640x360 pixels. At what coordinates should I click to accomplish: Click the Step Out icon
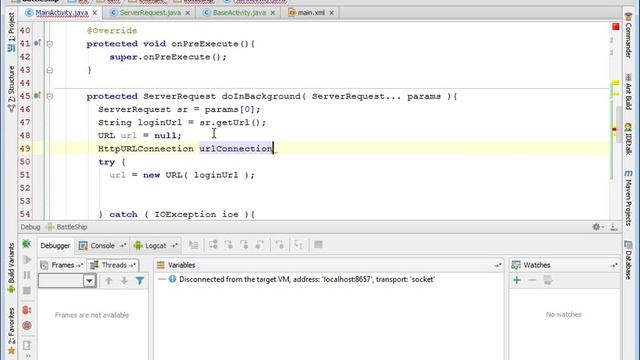coord(260,245)
